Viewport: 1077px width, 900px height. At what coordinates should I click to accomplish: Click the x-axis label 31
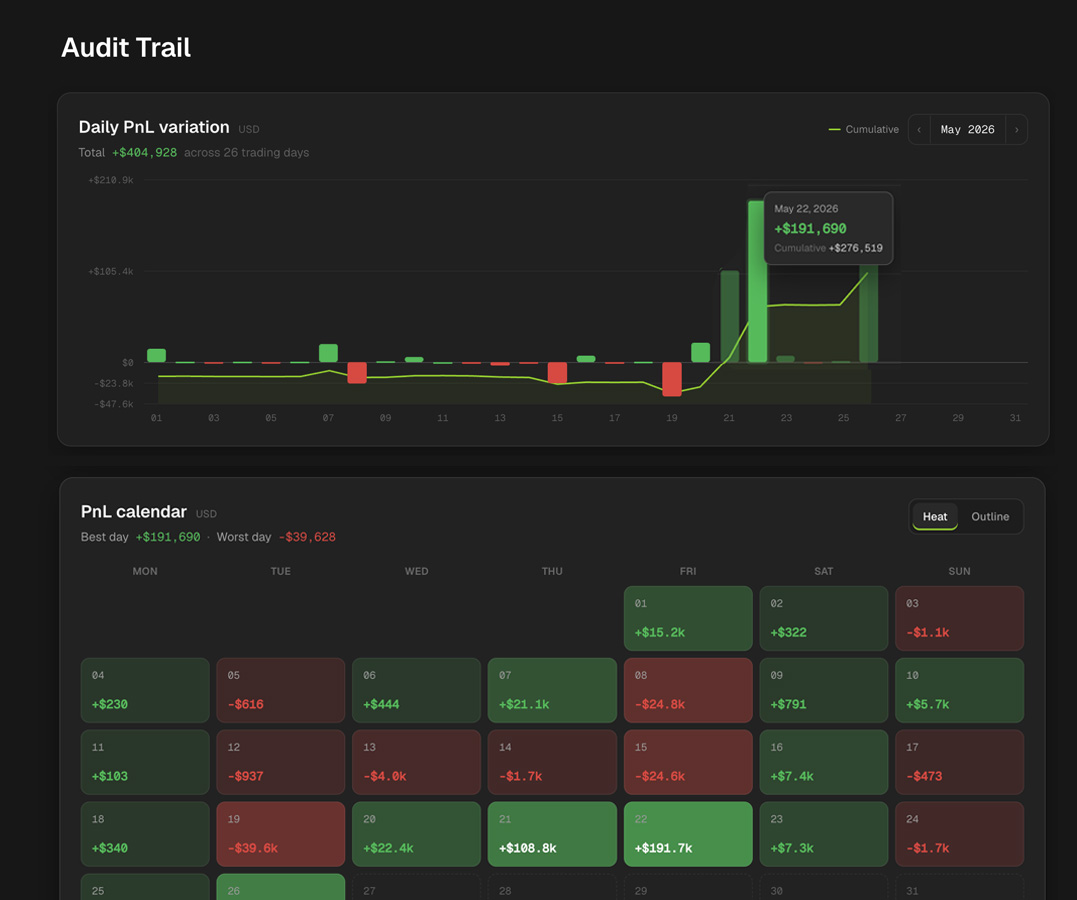coord(1015,418)
